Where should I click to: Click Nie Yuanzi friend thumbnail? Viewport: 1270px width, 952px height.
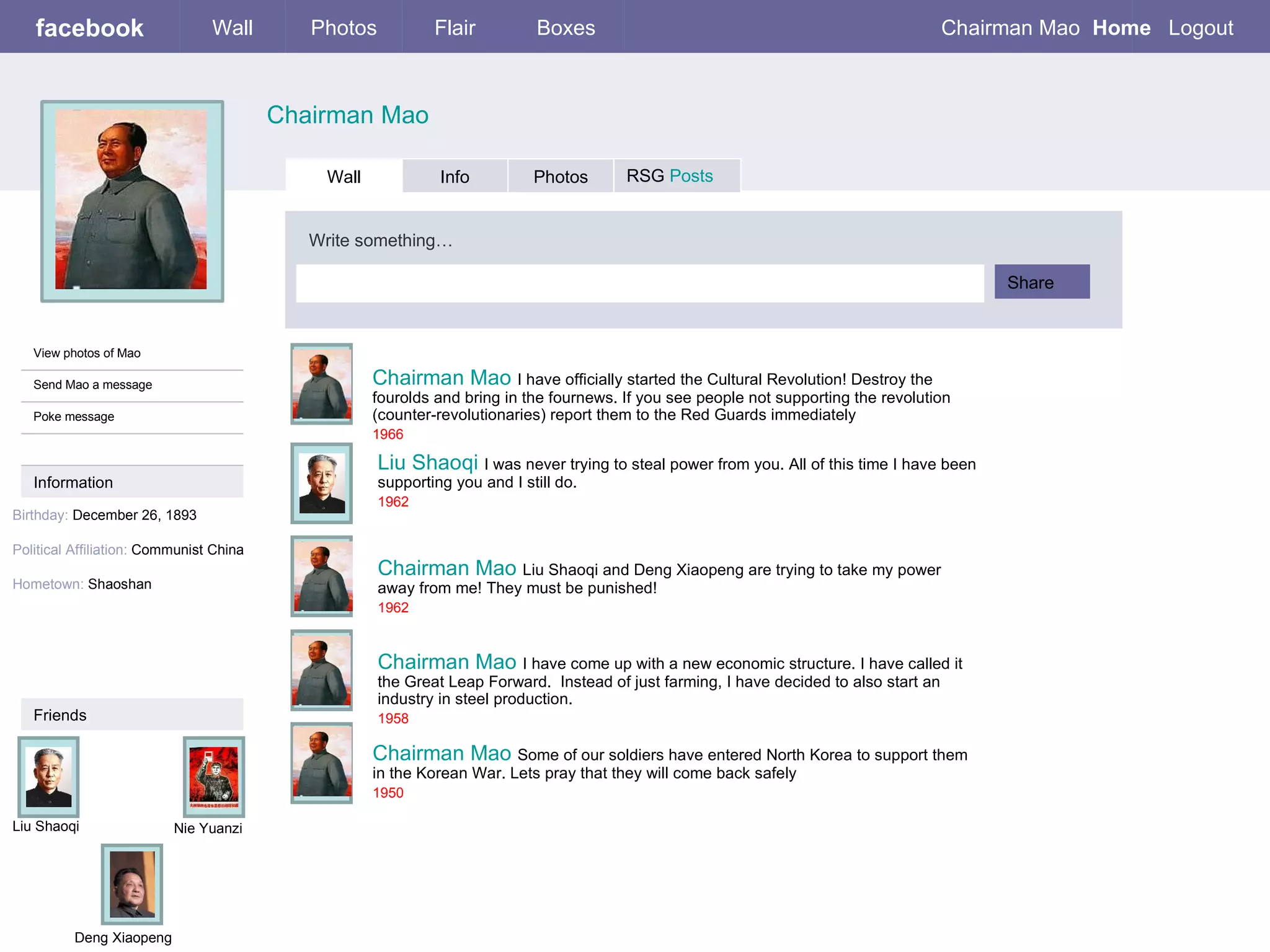coord(214,777)
